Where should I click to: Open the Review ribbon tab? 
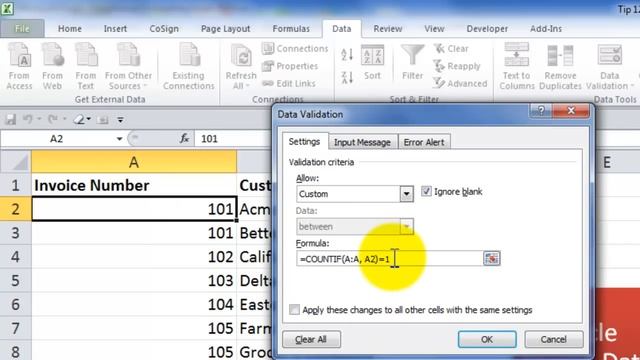click(388, 29)
